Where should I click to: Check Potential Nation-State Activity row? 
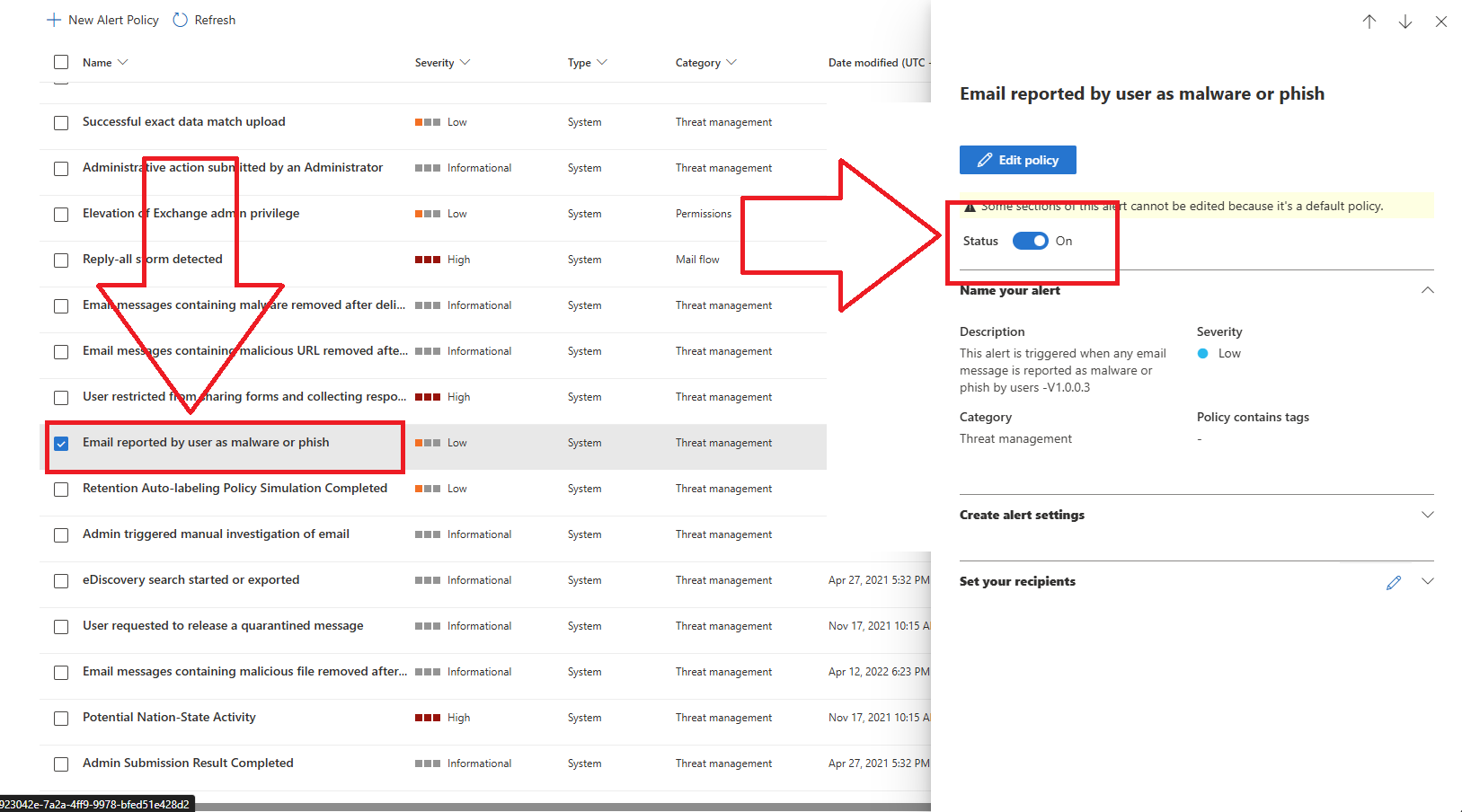(61, 719)
